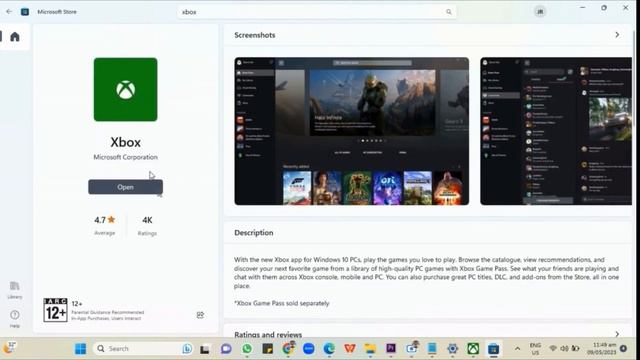Click the green Xbox app logo
This screenshot has height=360, width=640.
[125, 89]
